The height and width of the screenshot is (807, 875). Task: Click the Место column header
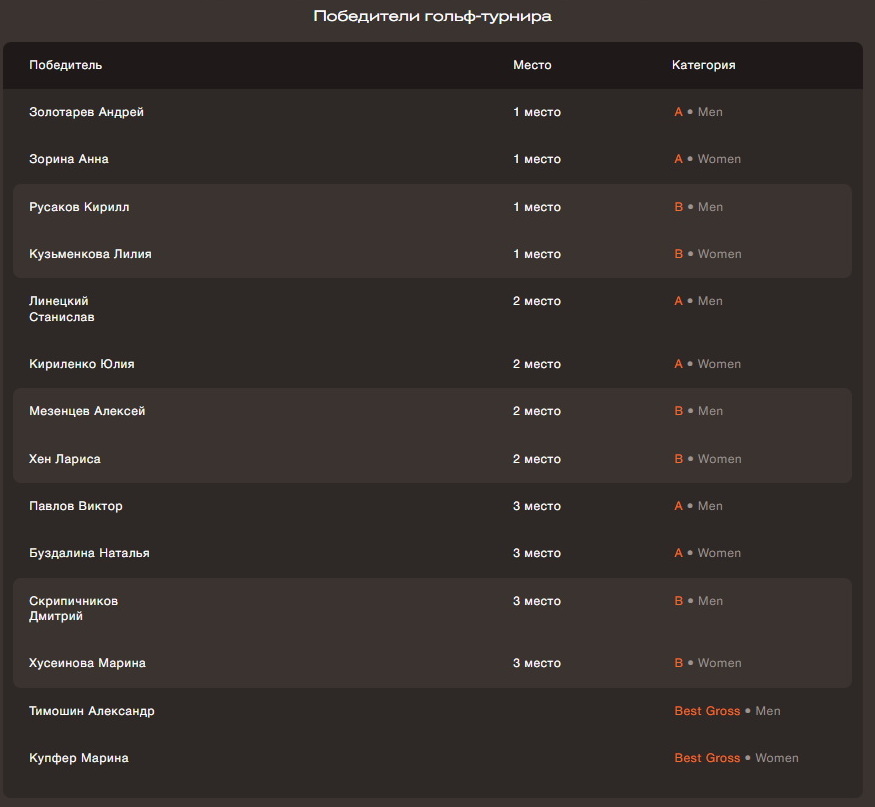(x=532, y=65)
